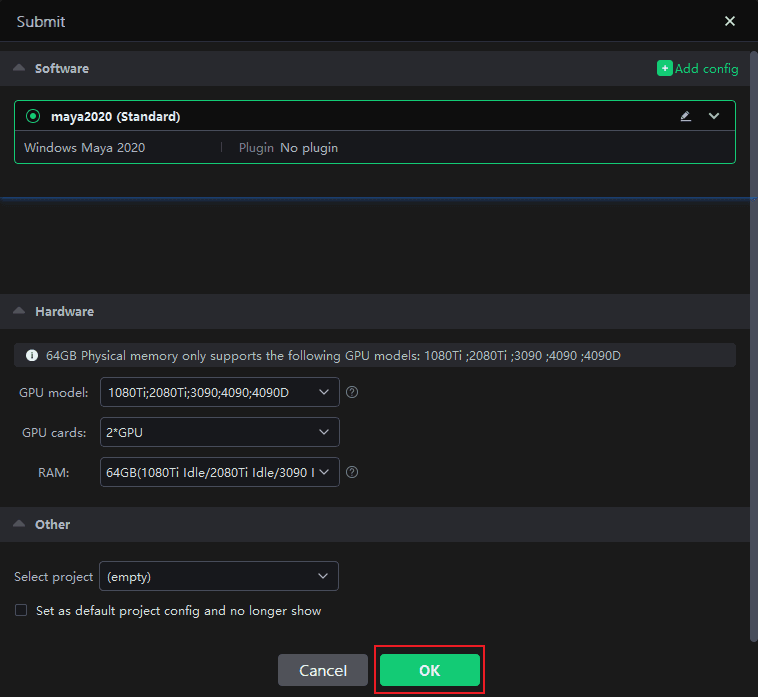
Task: Close the Submit dialog
Action: point(730,21)
